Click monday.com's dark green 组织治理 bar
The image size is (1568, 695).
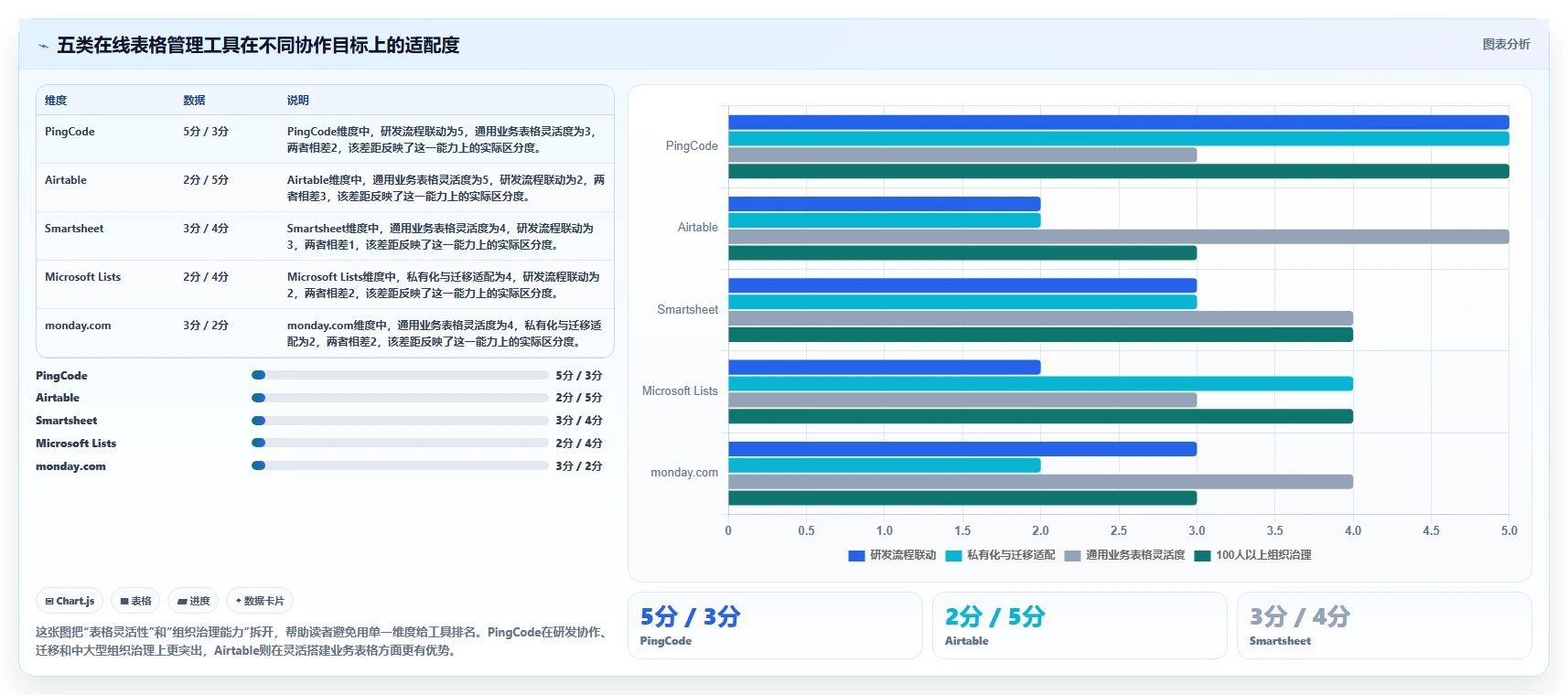[962, 498]
